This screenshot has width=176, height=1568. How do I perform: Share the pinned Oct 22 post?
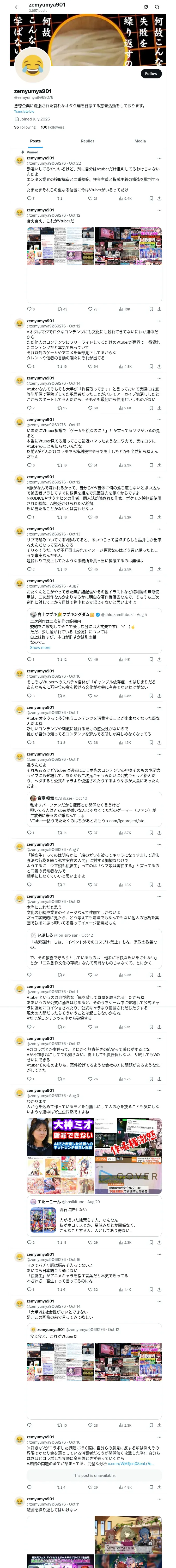[x=159, y=198]
